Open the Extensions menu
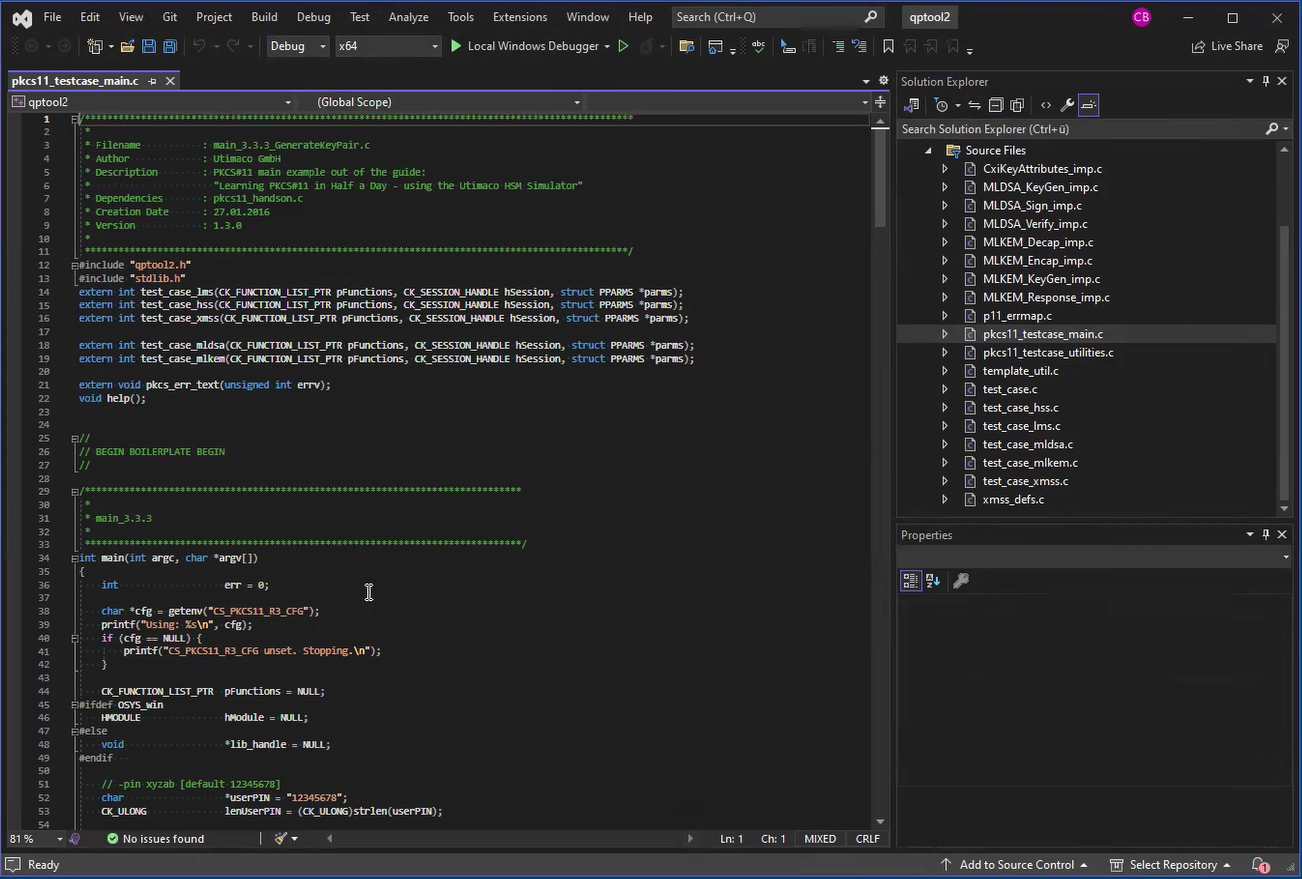Screen dimensions: 1302x879 tap(520, 17)
